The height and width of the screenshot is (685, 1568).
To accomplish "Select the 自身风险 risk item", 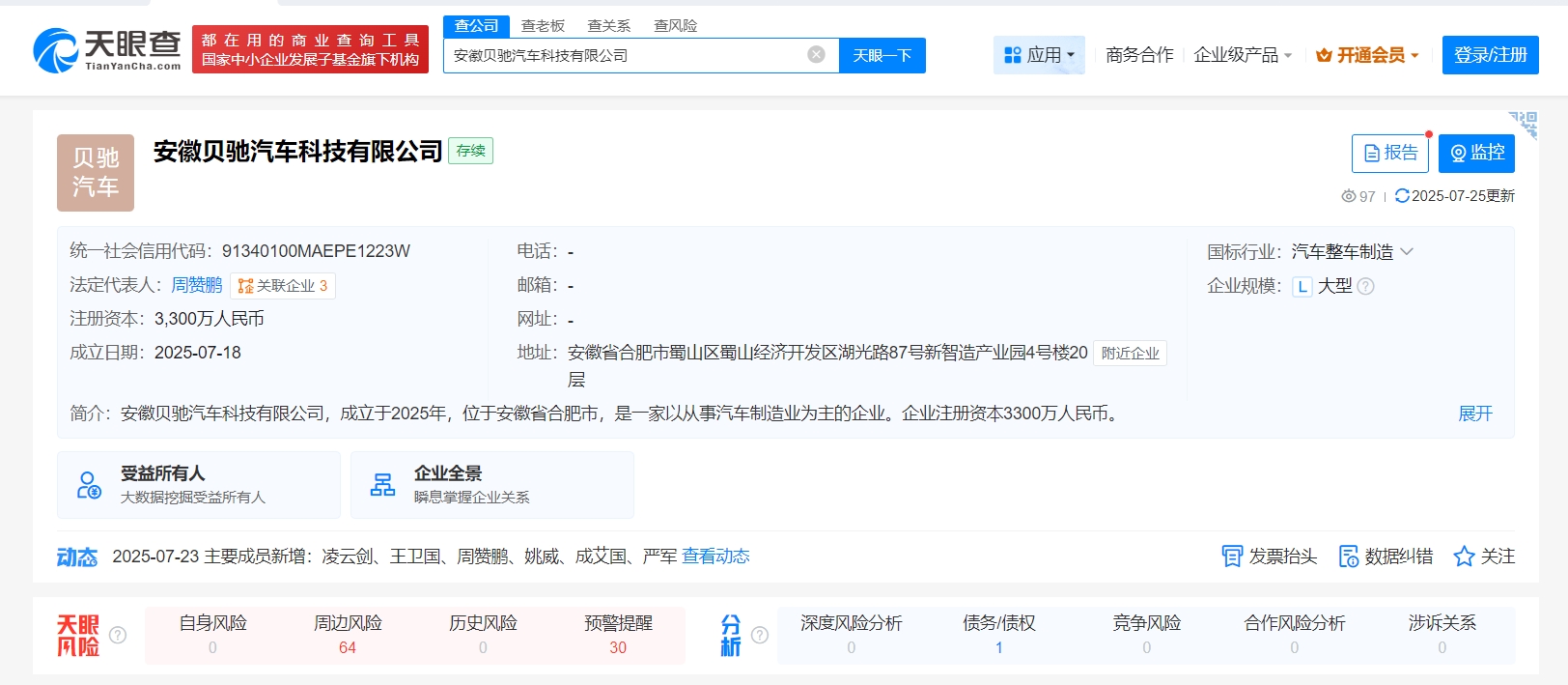I will pos(212,635).
